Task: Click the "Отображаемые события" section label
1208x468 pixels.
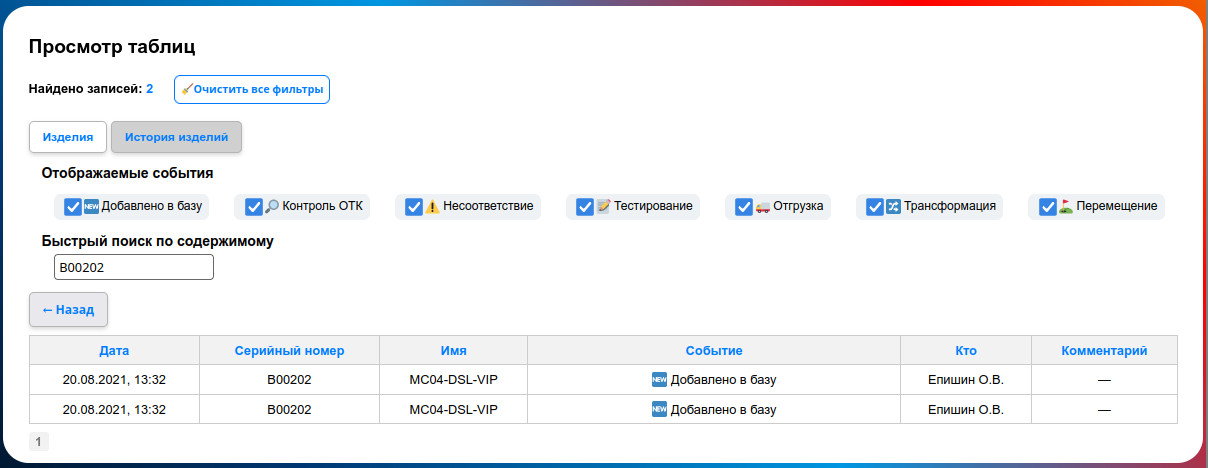Action: click(127, 173)
